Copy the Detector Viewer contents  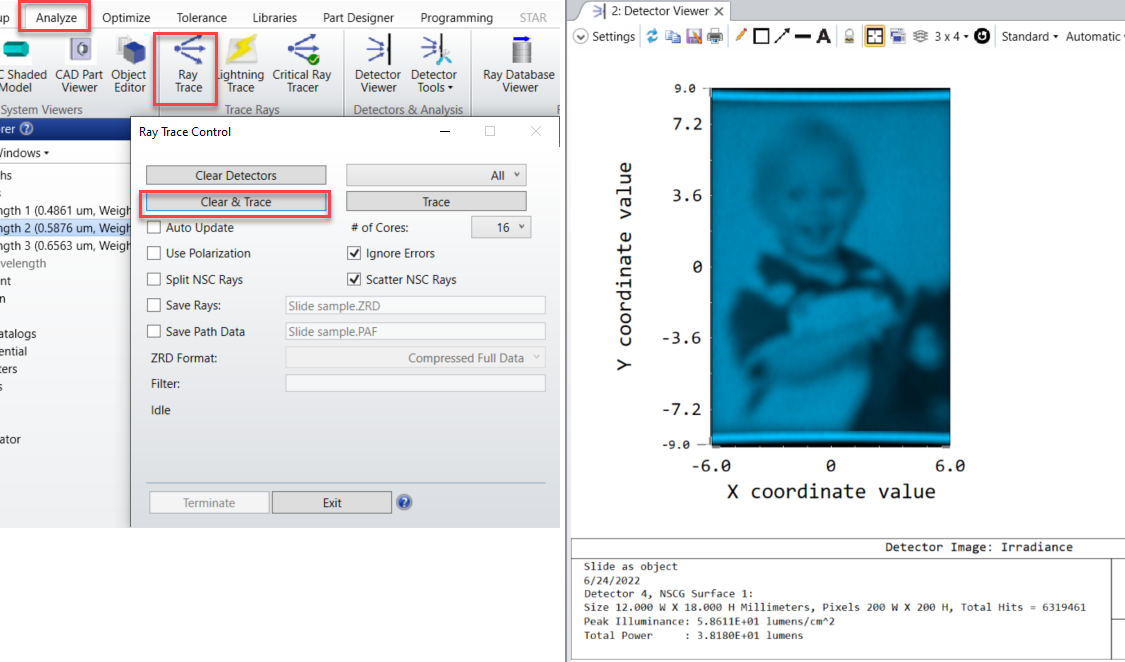[672, 36]
